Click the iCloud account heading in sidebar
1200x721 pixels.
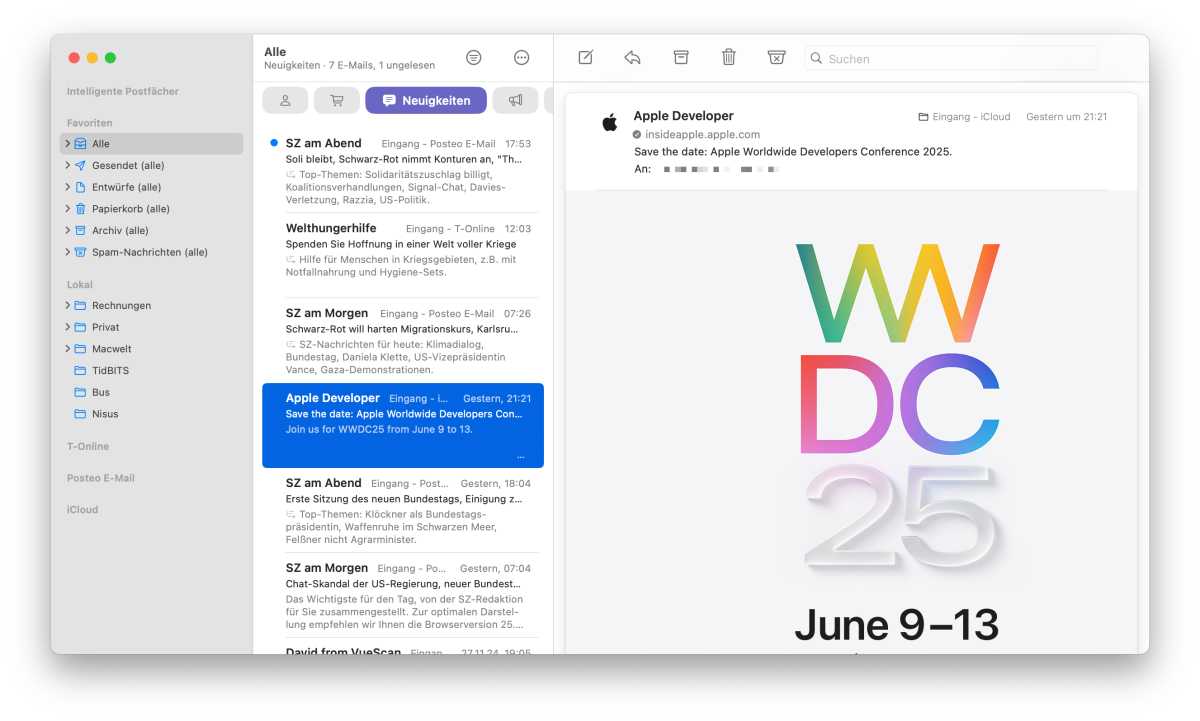point(83,510)
